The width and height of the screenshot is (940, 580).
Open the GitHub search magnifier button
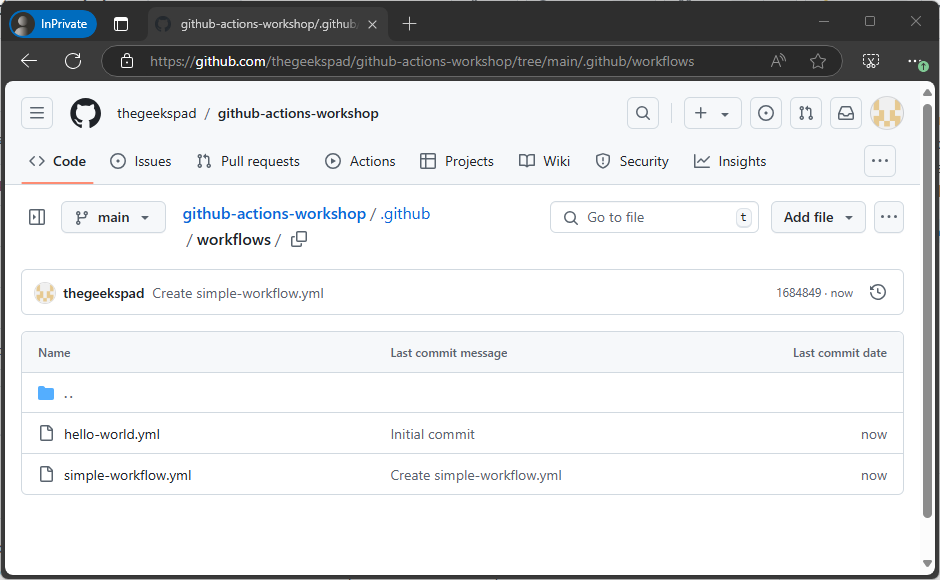click(x=643, y=113)
